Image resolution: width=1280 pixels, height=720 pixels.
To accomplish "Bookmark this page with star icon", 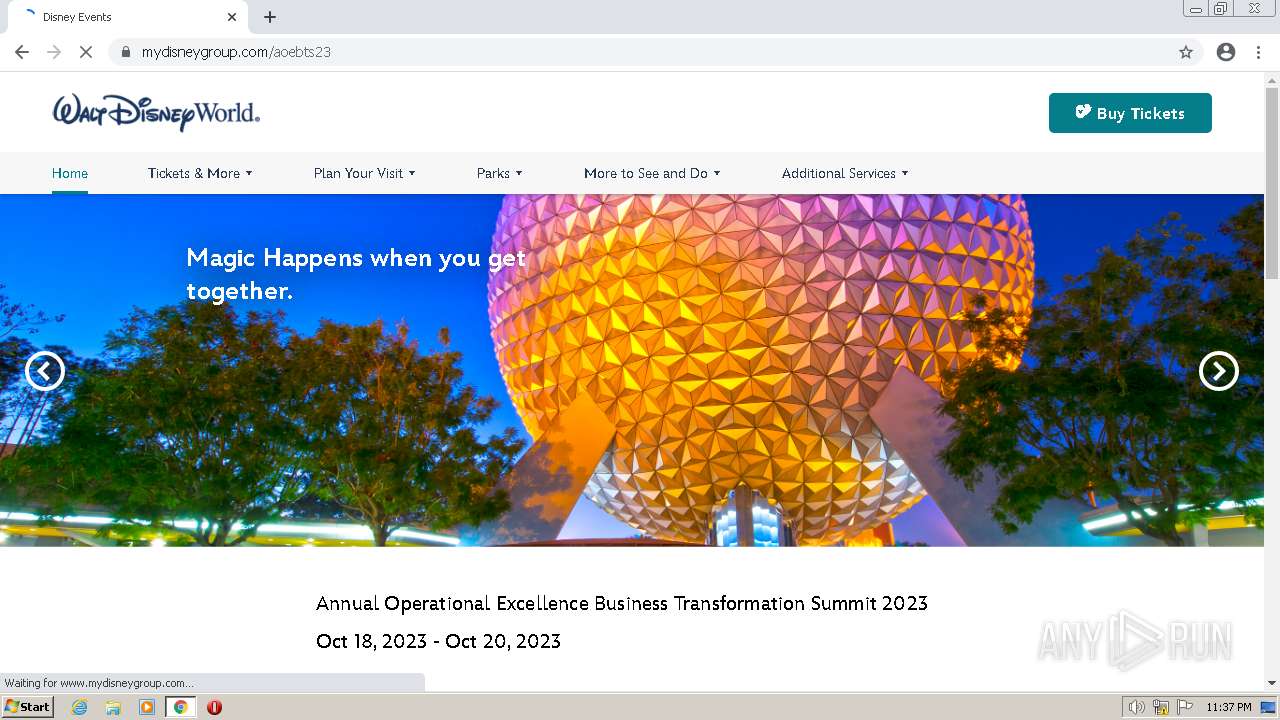I will click(1186, 52).
